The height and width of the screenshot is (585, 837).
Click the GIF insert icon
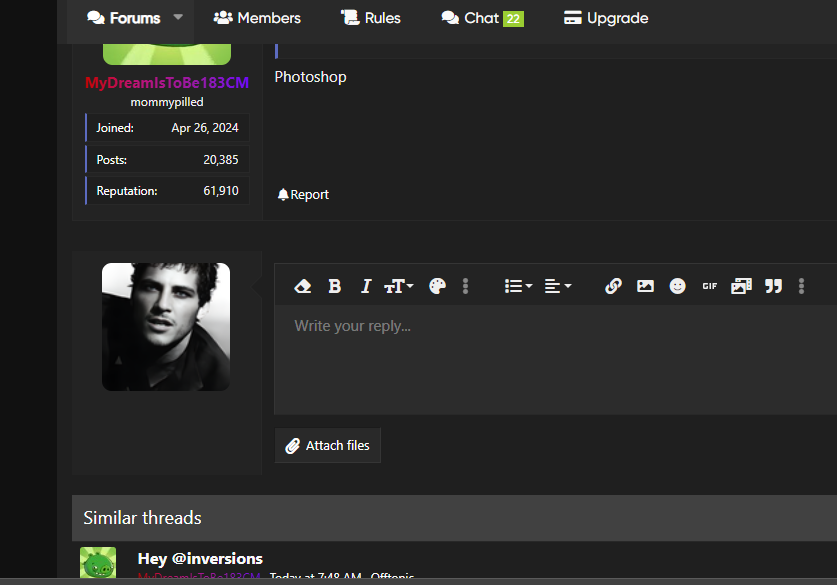(x=709, y=286)
